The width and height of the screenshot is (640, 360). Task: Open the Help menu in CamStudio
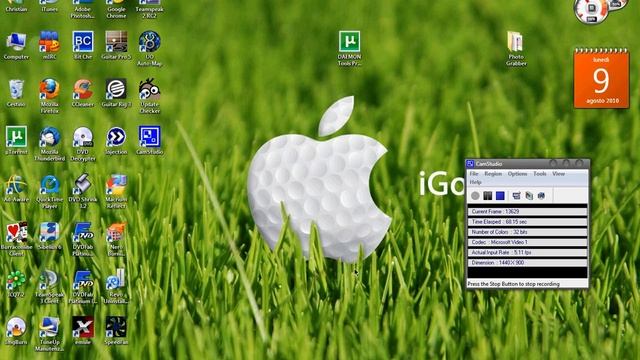pos(476,182)
